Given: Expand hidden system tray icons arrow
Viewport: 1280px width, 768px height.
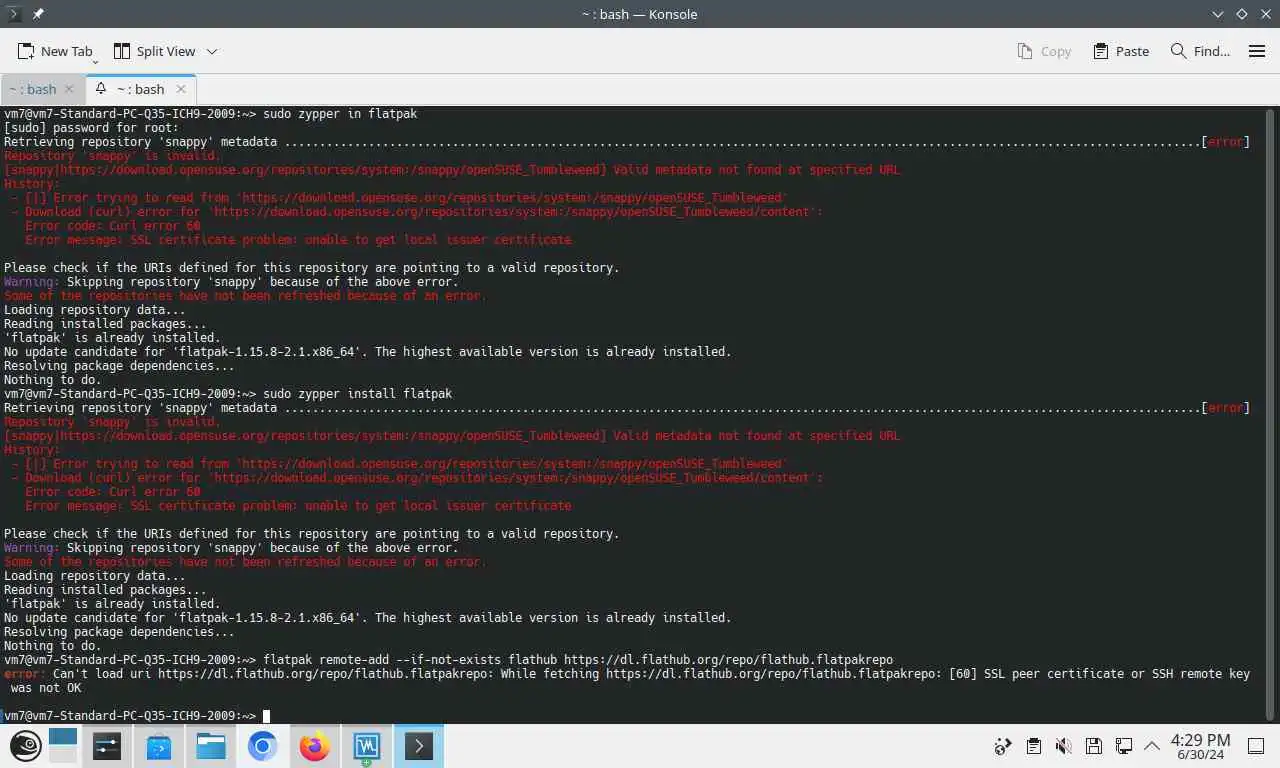Looking at the screenshot, I should [x=1152, y=746].
